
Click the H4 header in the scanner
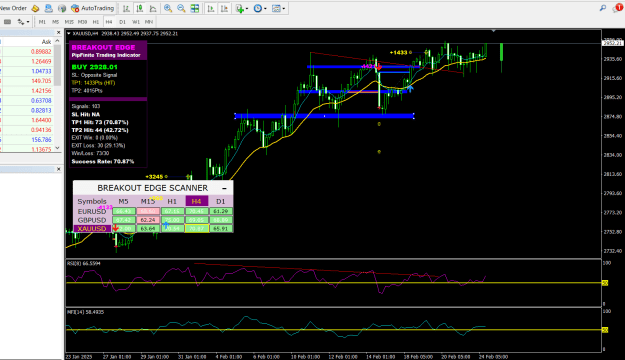coord(197,201)
